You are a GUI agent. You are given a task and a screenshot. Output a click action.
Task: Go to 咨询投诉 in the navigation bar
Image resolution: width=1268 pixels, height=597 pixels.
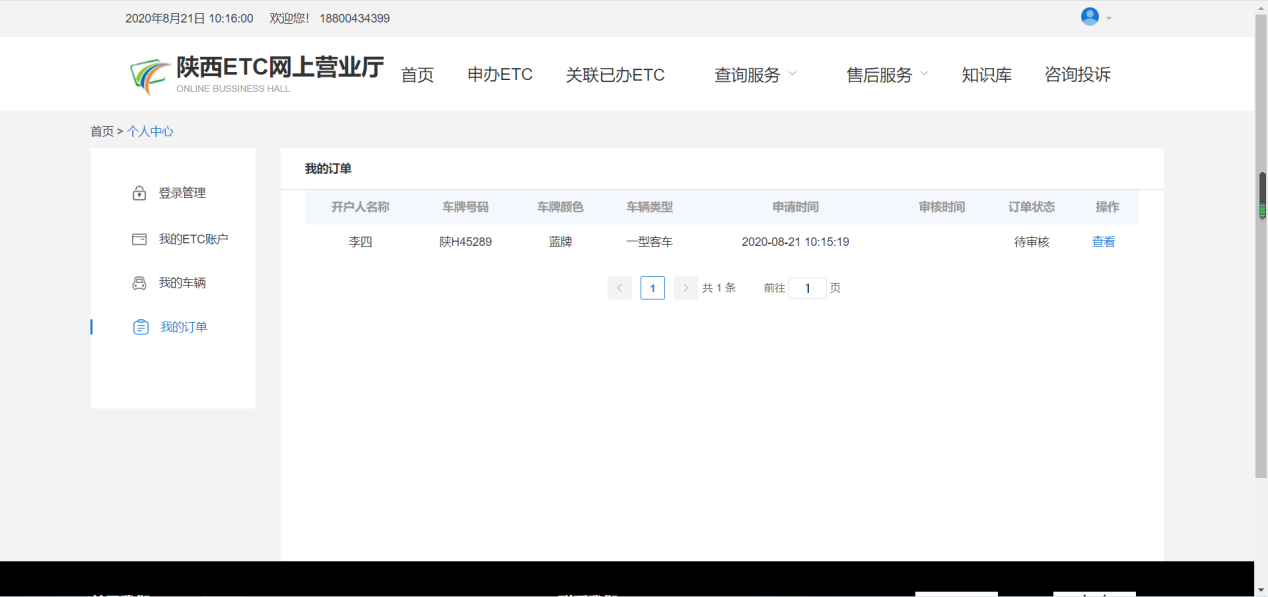pyautogui.click(x=1077, y=75)
